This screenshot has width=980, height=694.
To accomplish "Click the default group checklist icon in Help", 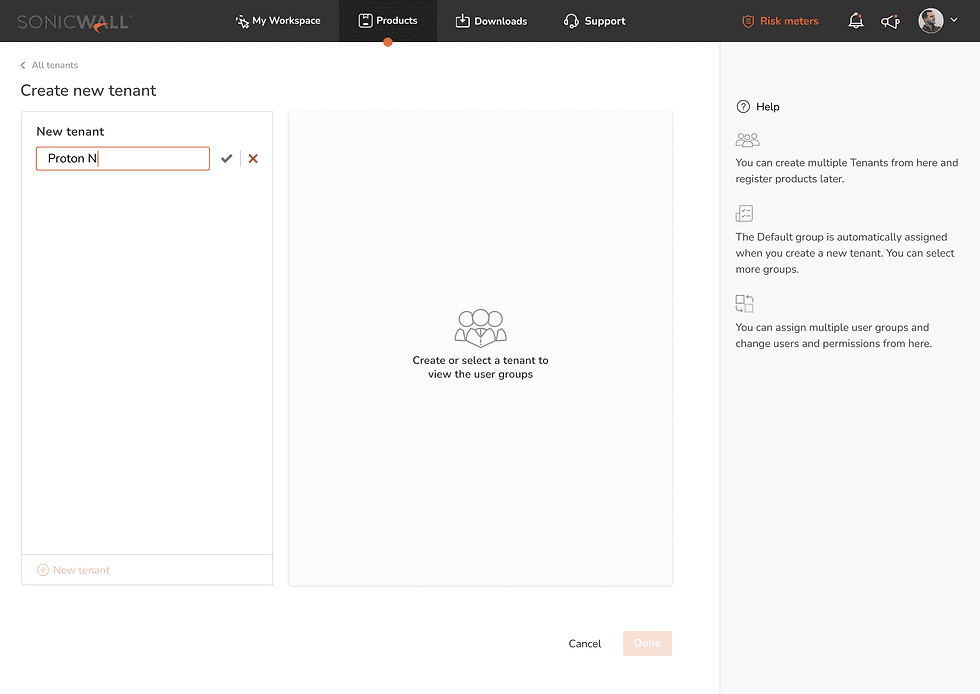I will pos(744,214).
